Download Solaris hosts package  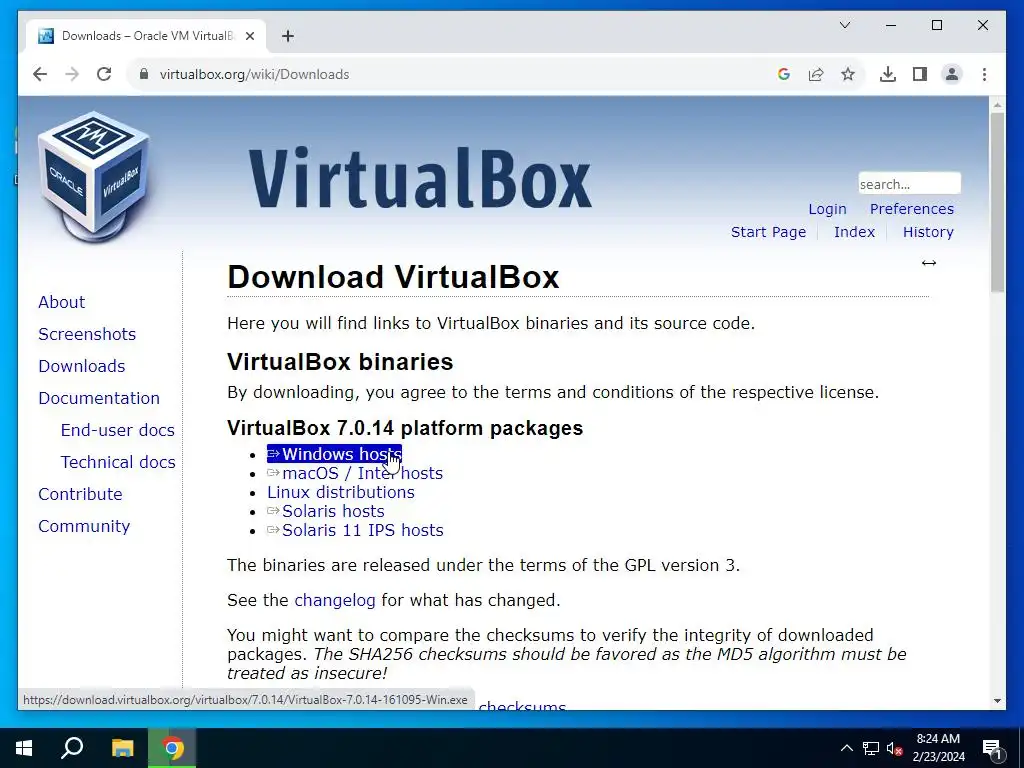pos(326,511)
